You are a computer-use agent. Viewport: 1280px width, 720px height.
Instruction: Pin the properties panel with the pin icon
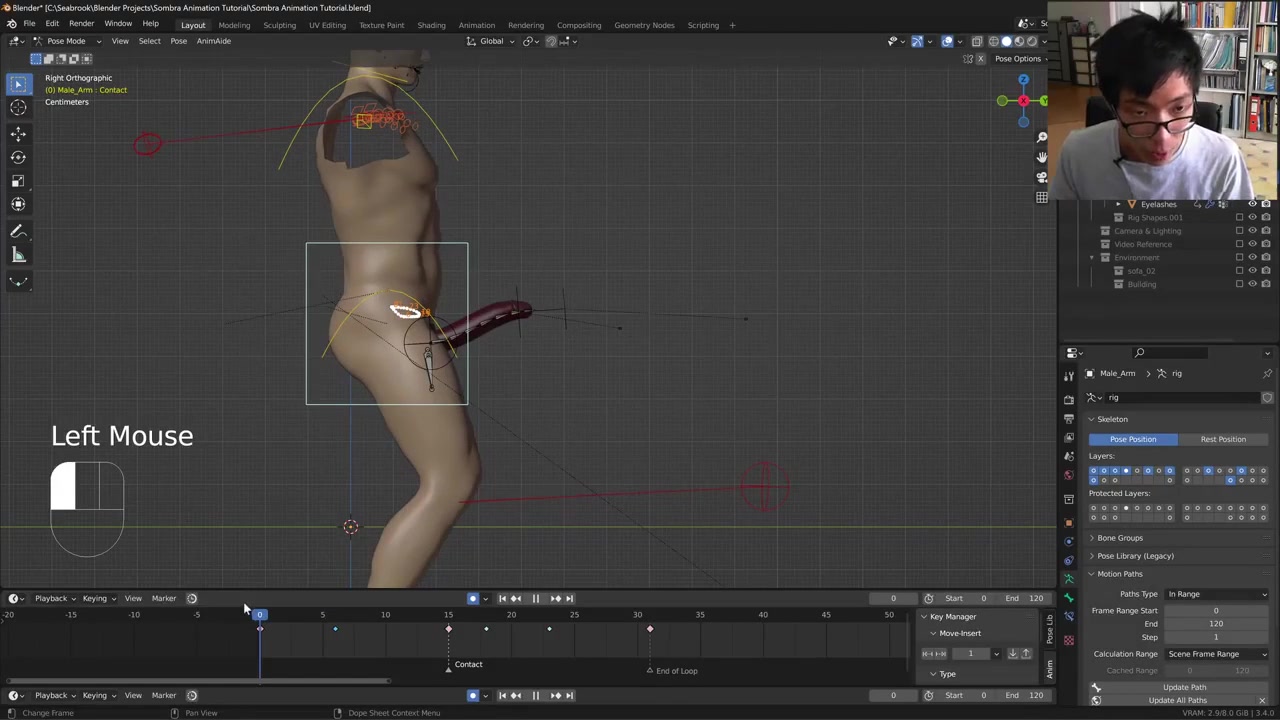coord(1267,373)
